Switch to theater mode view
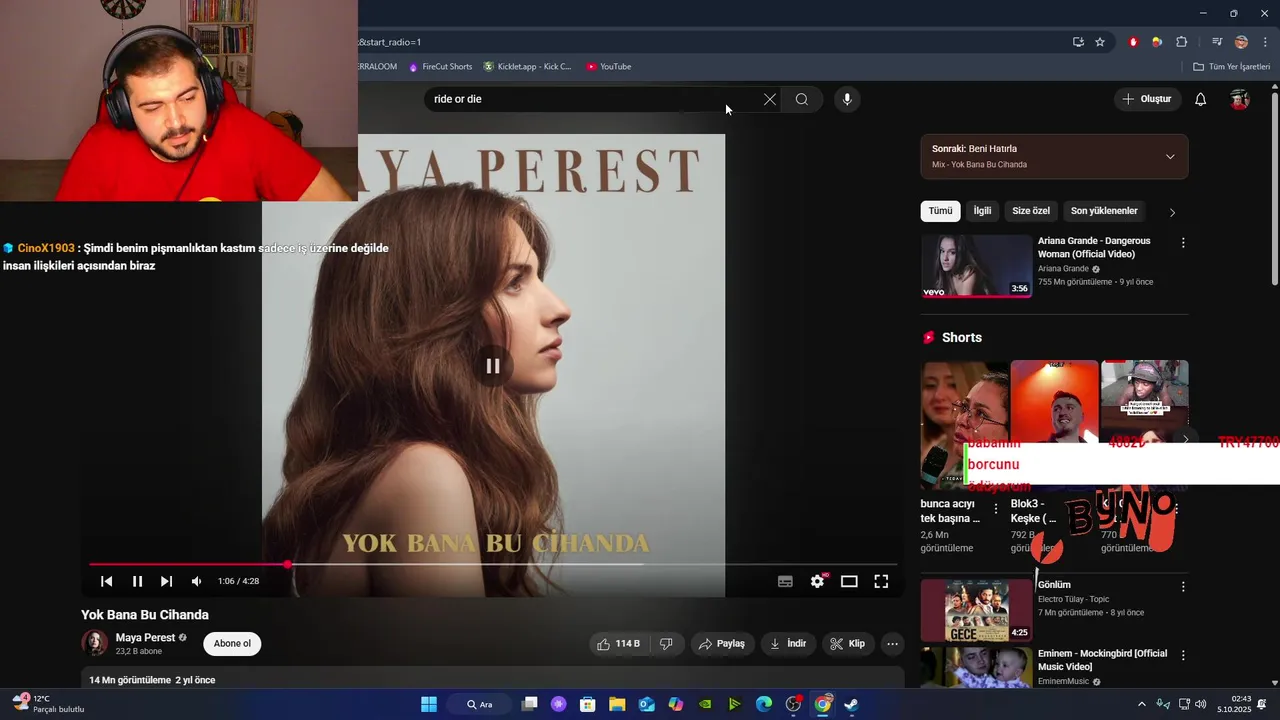 point(849,581)
